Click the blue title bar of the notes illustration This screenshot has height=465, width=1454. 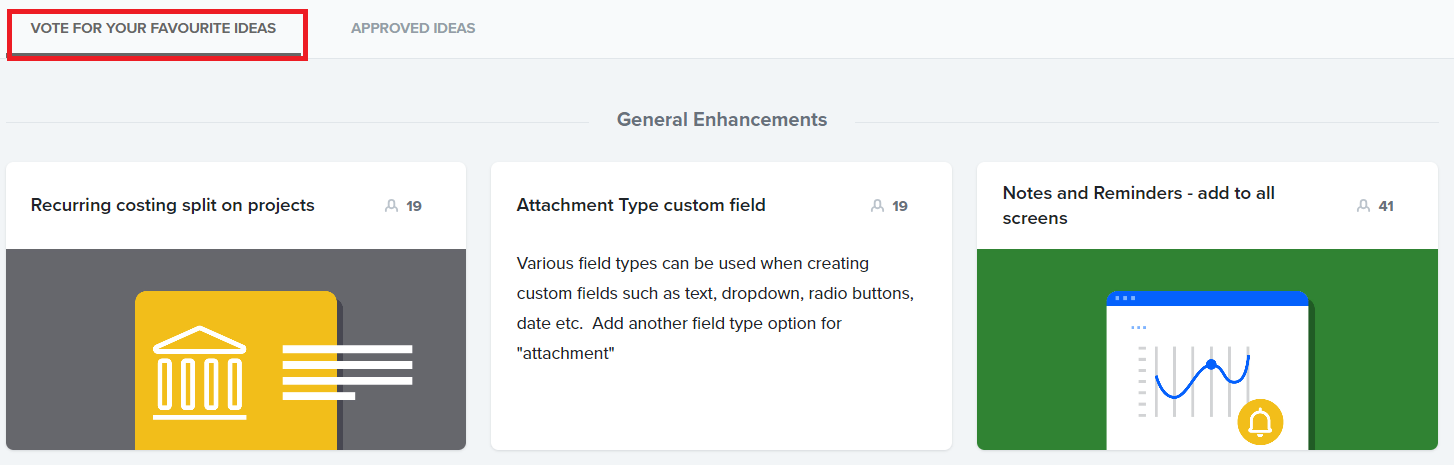point(1207,298)
